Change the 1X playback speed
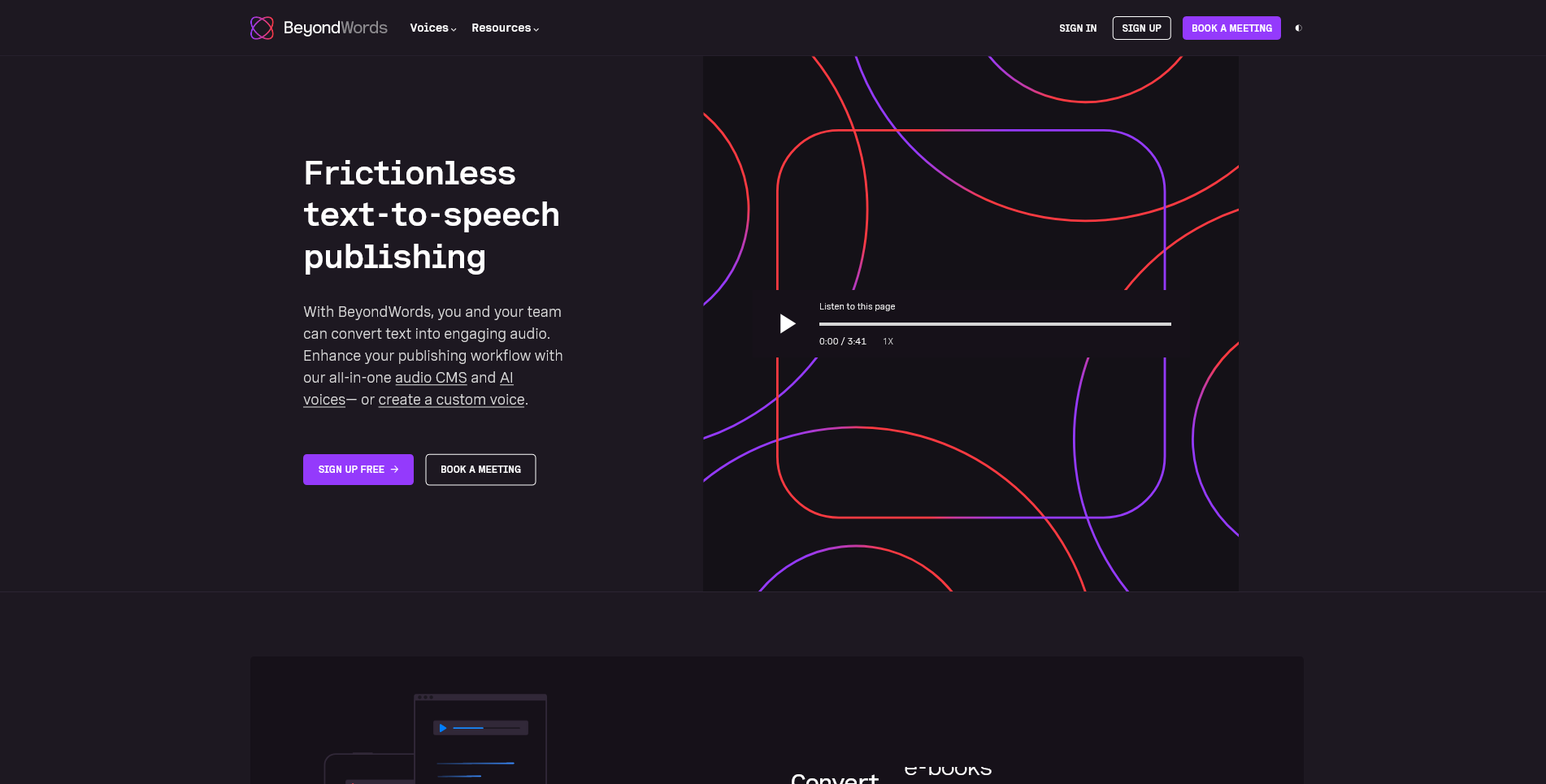 (888, 342)
